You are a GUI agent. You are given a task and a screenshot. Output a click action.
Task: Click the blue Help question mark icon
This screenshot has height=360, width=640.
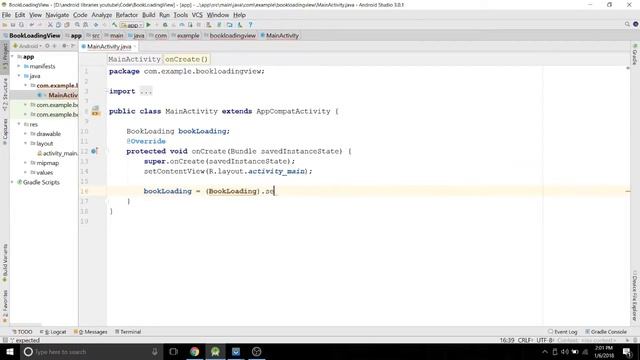click(x=250, y=25)
